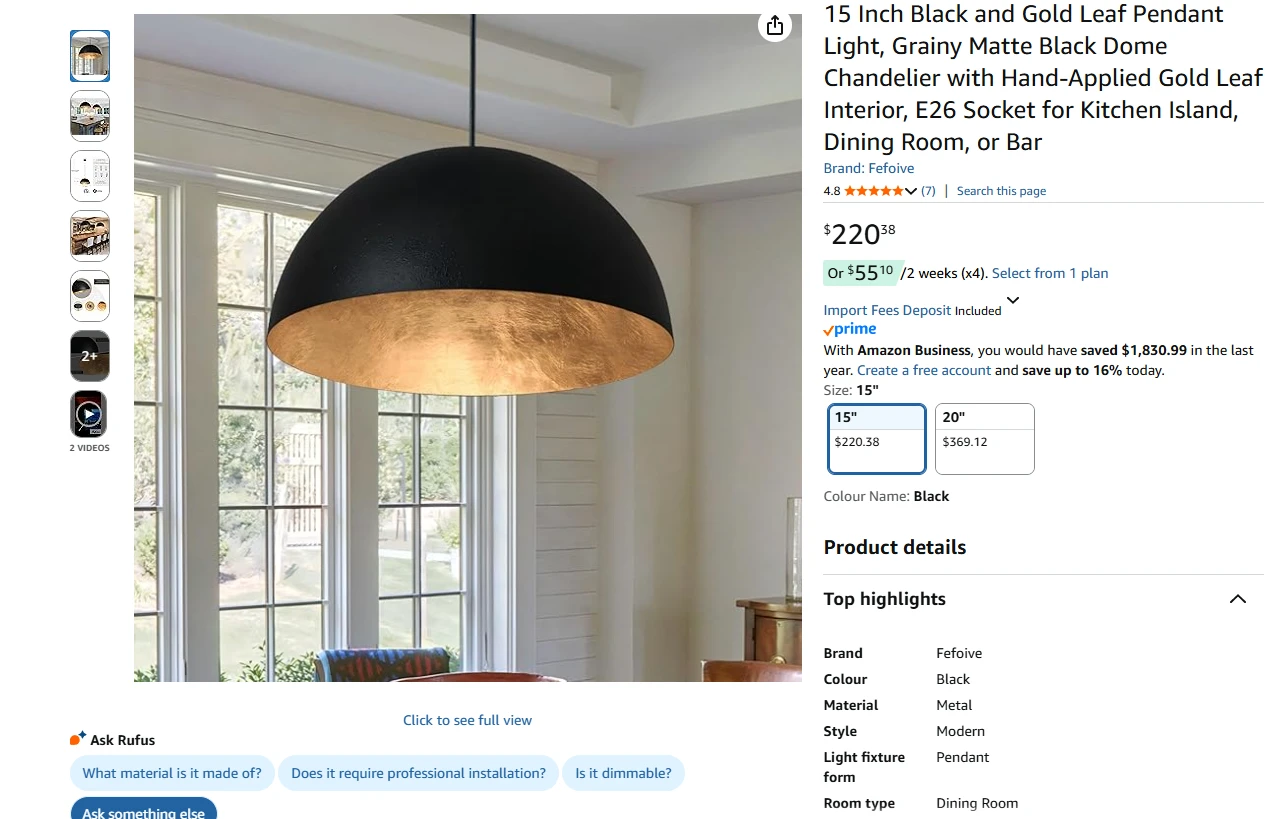
Task: Expand the rating dropdown arrow beside stars
Action: point(911,191)
